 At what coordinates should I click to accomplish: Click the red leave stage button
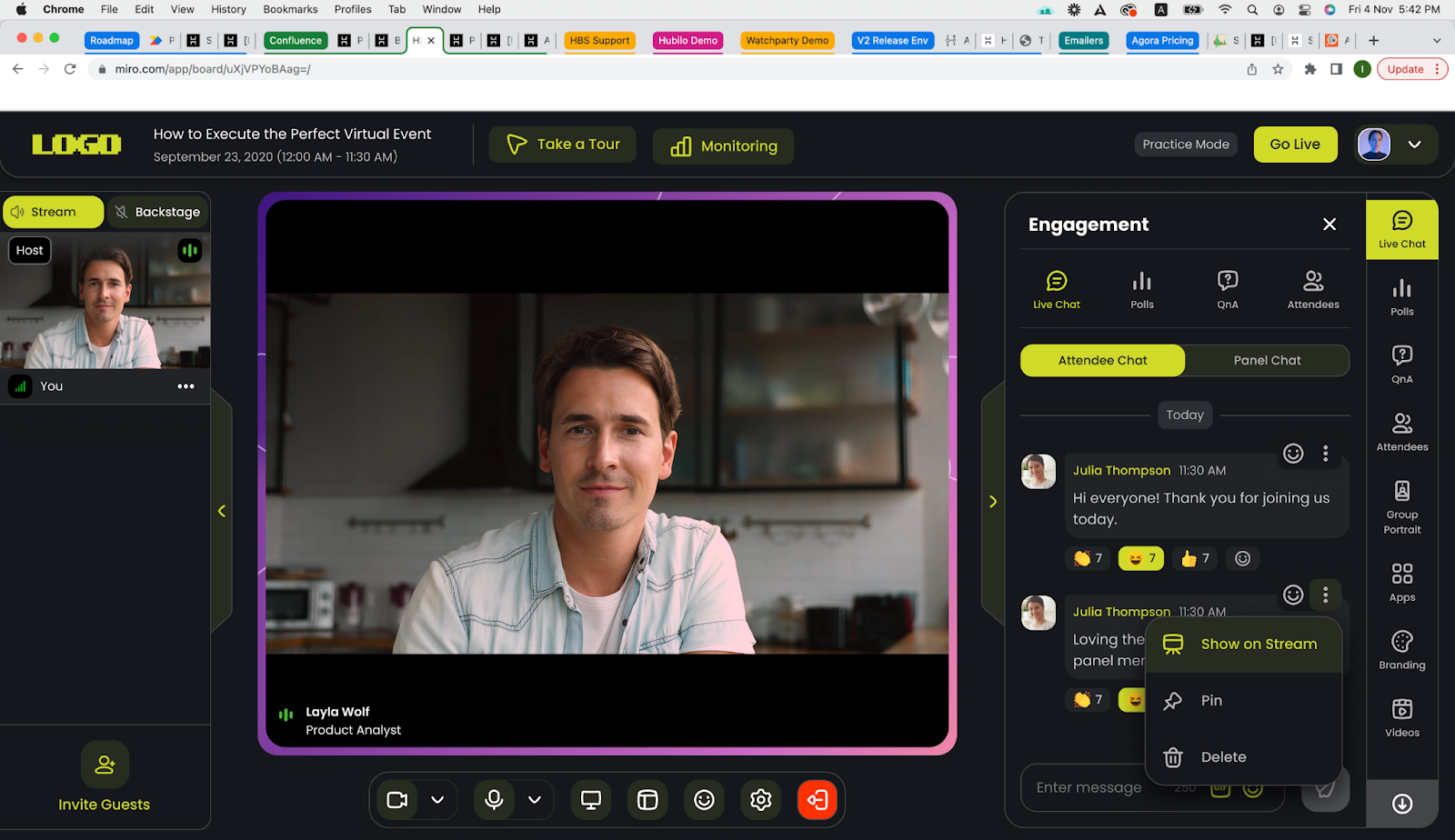(x=817, y=800)
